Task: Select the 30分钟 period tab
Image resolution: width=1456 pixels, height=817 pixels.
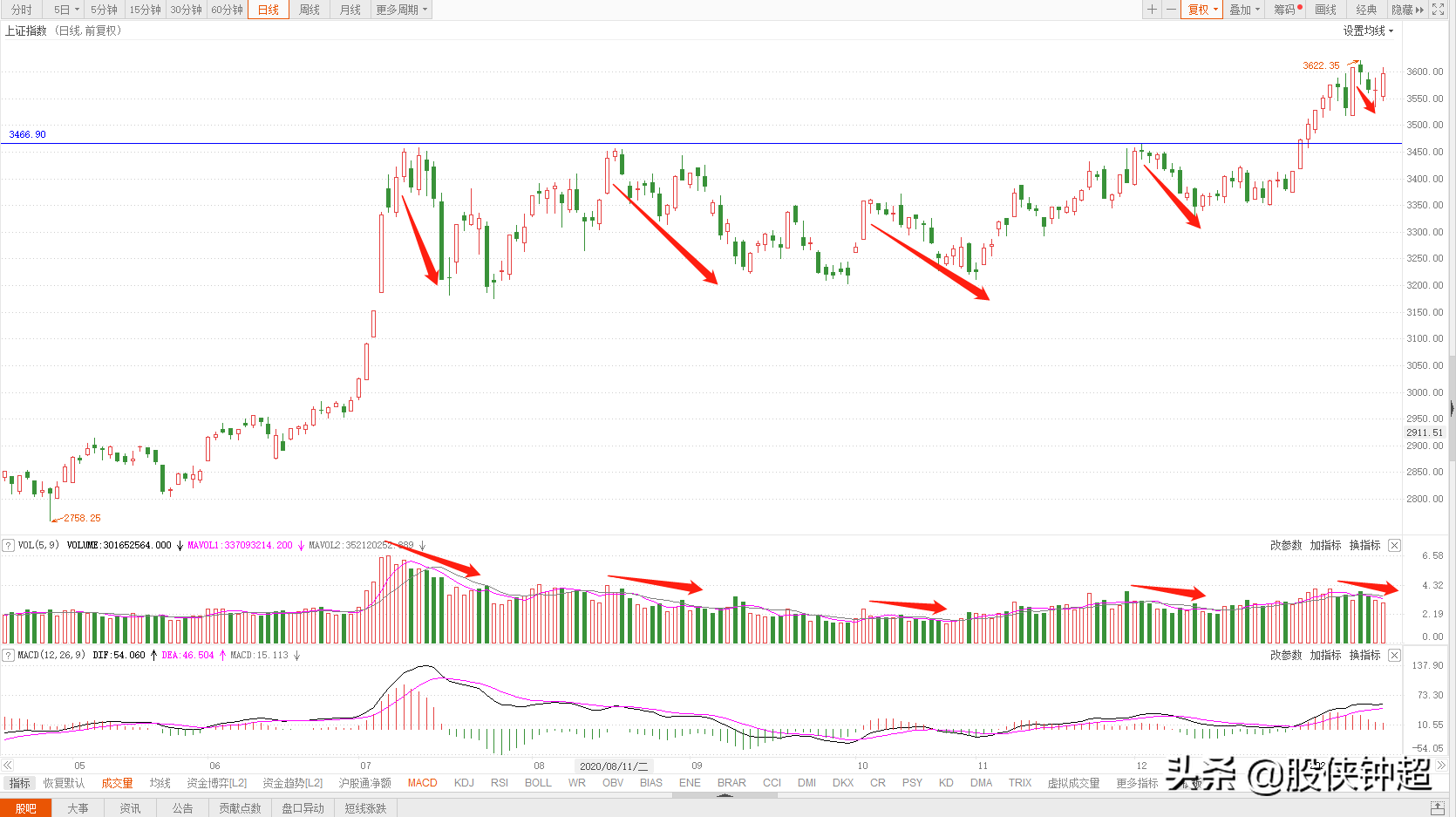Action: tap(186, 10)
